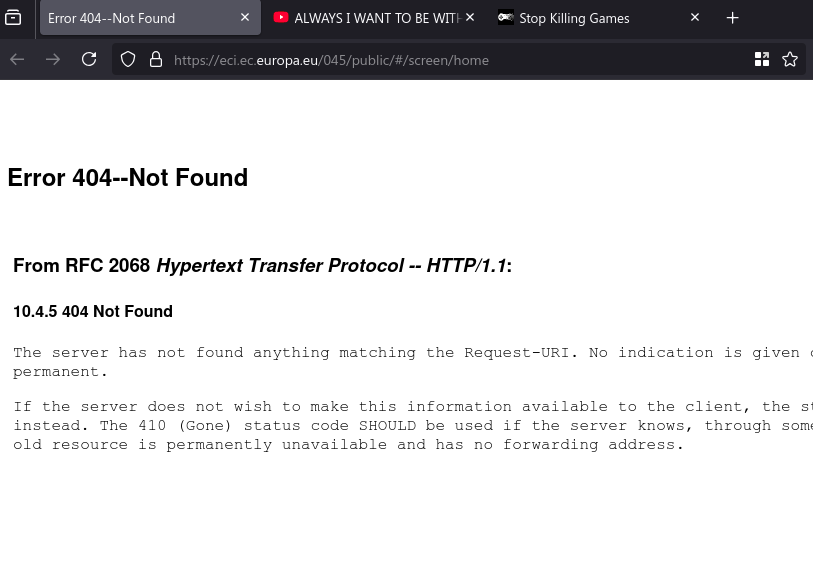Click the YouTube favicon on the tab
Screen dimensions: 813x579
click(281, 18)
